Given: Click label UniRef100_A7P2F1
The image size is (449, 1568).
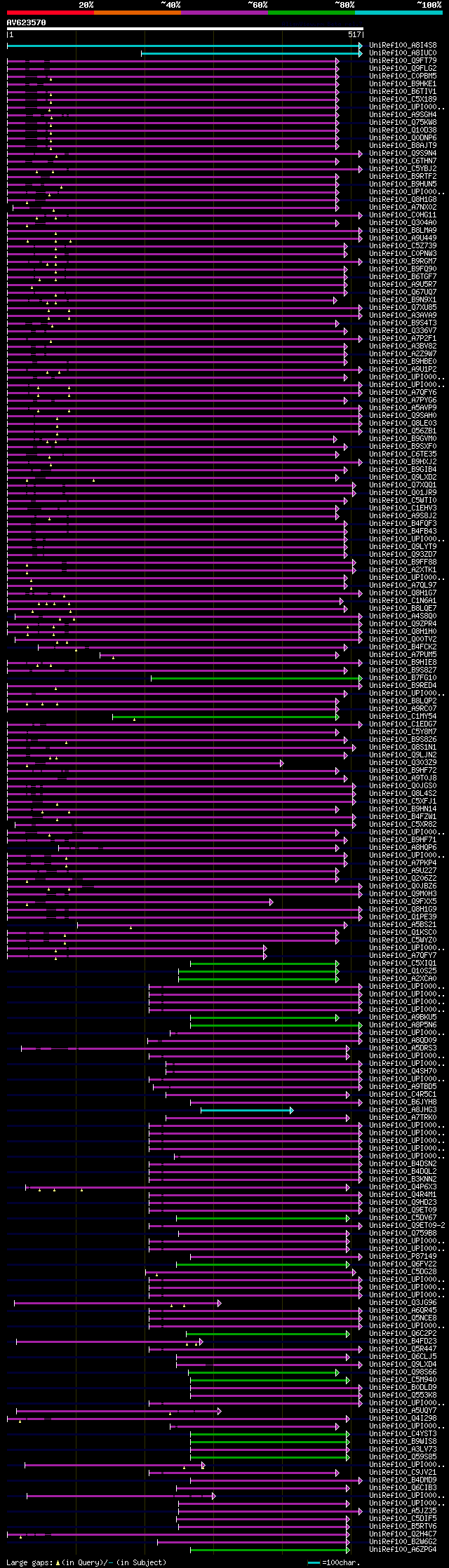Looking at the screenshot, I should click(403, 339).
